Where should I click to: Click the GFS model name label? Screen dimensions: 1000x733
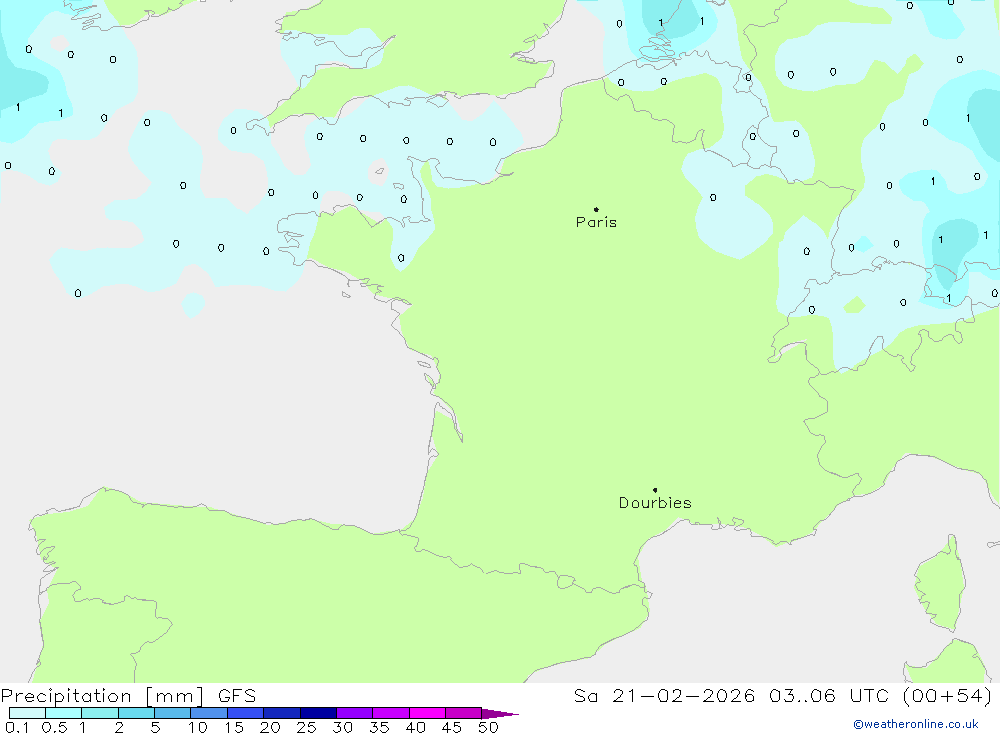[237, 695]
